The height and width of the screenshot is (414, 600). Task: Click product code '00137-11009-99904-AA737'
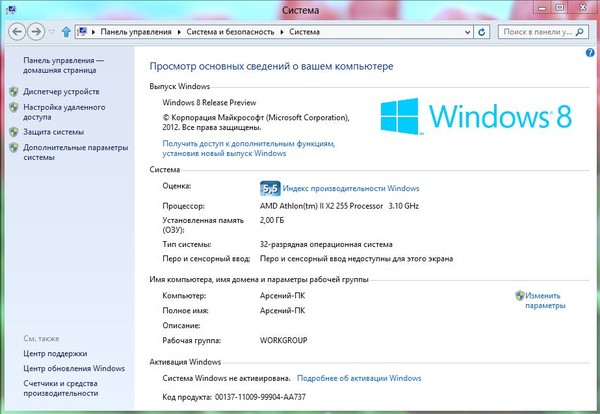(260, 397)
